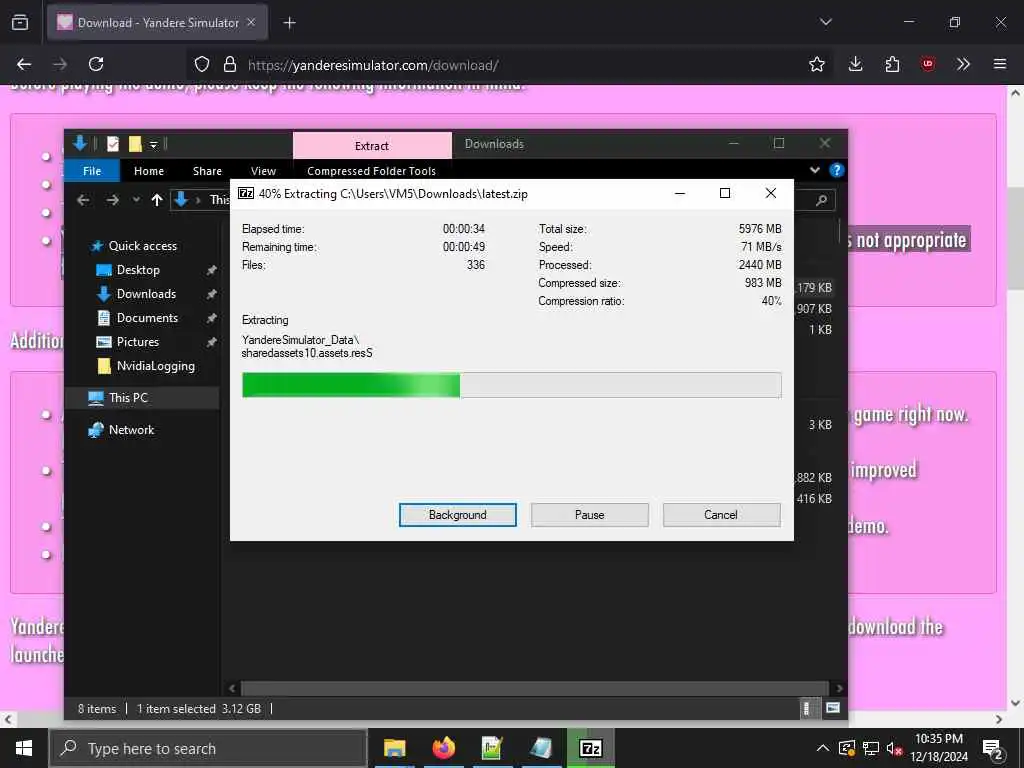Click the Explorer back arrow

[x=83, y=200]
